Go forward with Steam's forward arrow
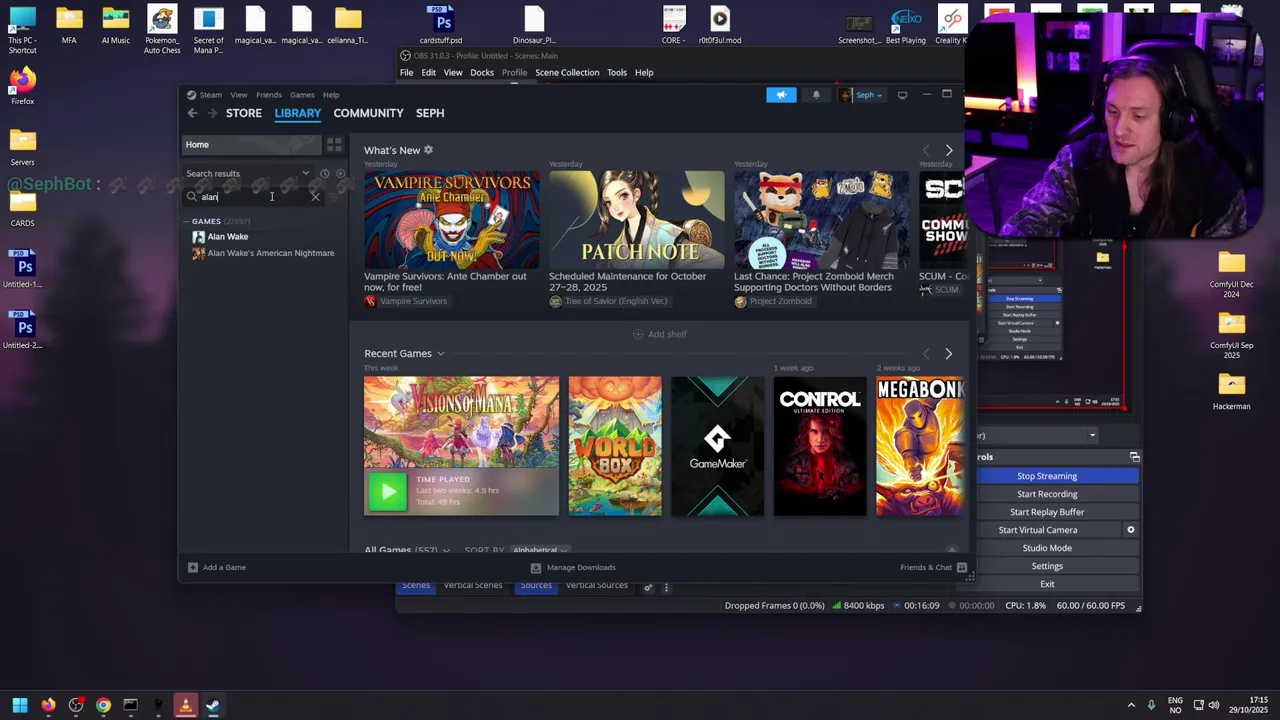This screenshot has width=1280, height=720. 212,113
